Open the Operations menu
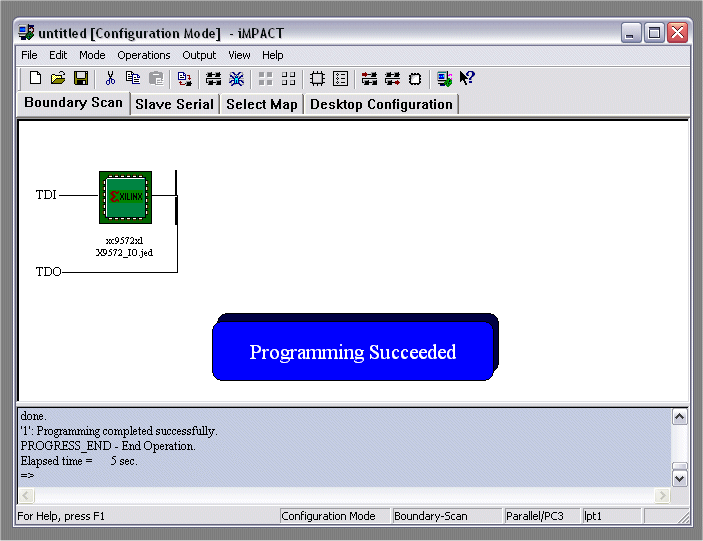This screenshot has width=703, height=541. pyautogui.click(x=143, y=55)
